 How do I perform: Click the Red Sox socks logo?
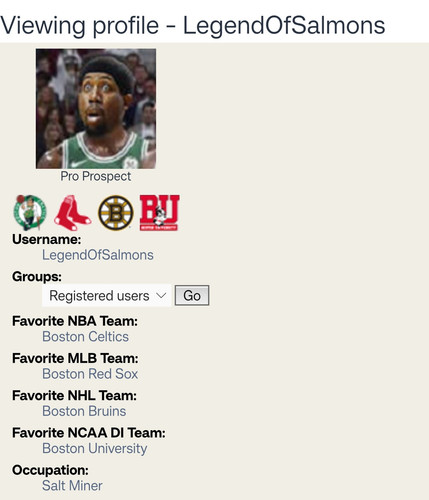pos(72,213)
